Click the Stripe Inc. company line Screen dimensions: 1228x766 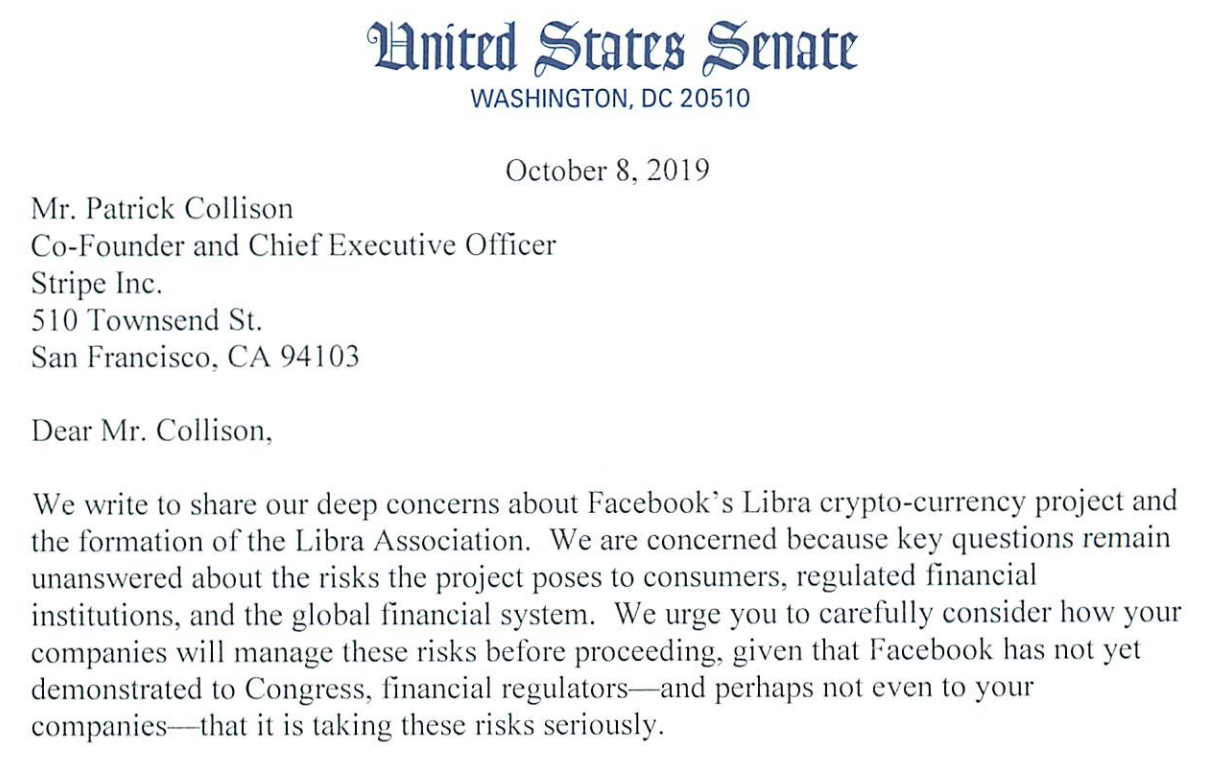pos(96,283)
